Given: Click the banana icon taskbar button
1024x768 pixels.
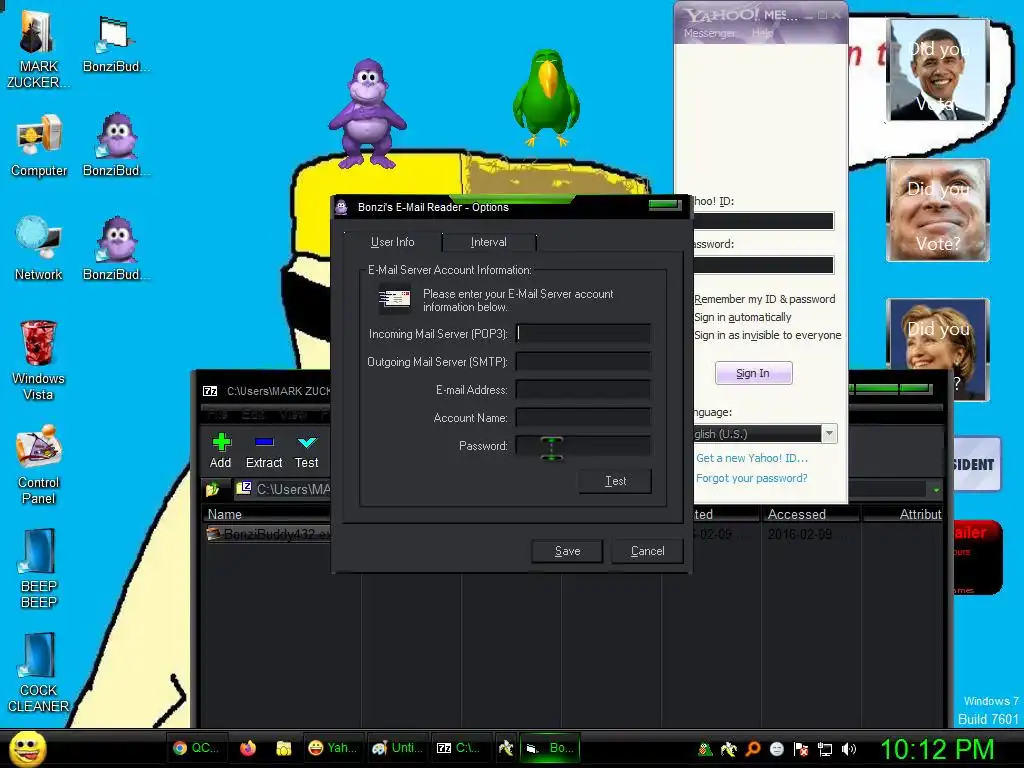Looking at the screenshot, I should [505, 748].
